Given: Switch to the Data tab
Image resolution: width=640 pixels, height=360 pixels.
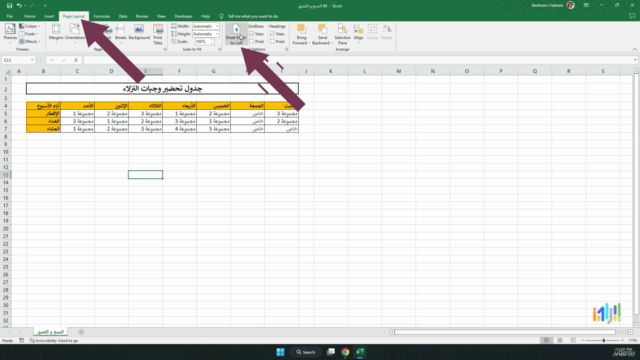Looking at the screenshot, I should pyautogui.click(x=123, y=16).
